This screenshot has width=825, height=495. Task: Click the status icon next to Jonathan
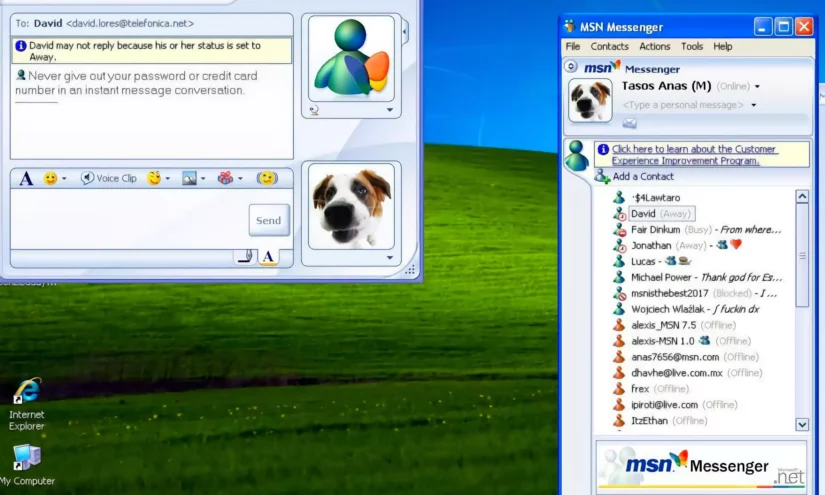tap(619, 245)
